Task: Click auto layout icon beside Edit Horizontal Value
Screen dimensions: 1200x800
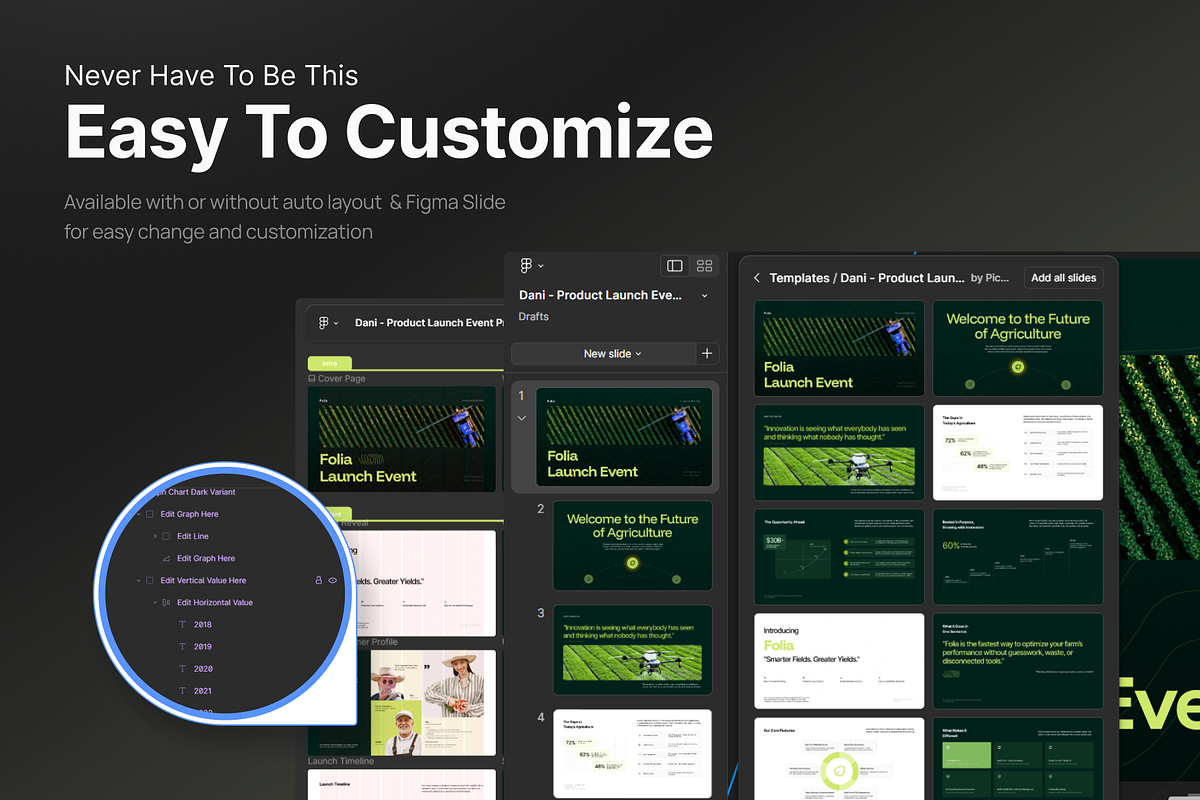Action: click(166, 602)
